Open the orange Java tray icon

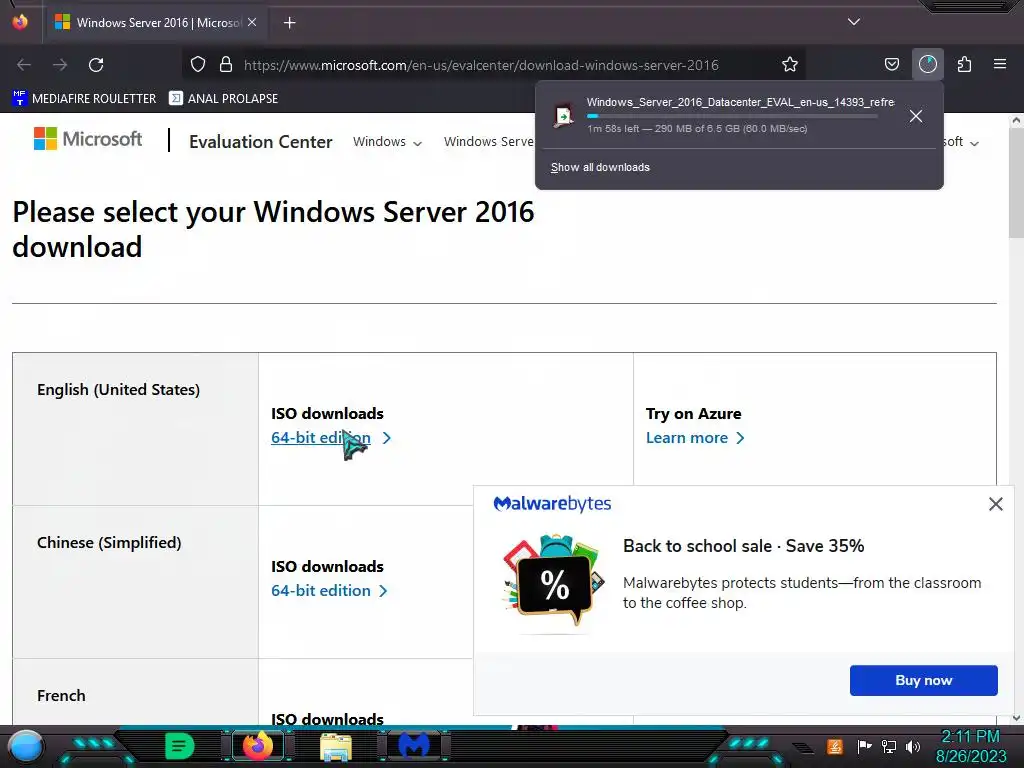(x=834, y=746)
